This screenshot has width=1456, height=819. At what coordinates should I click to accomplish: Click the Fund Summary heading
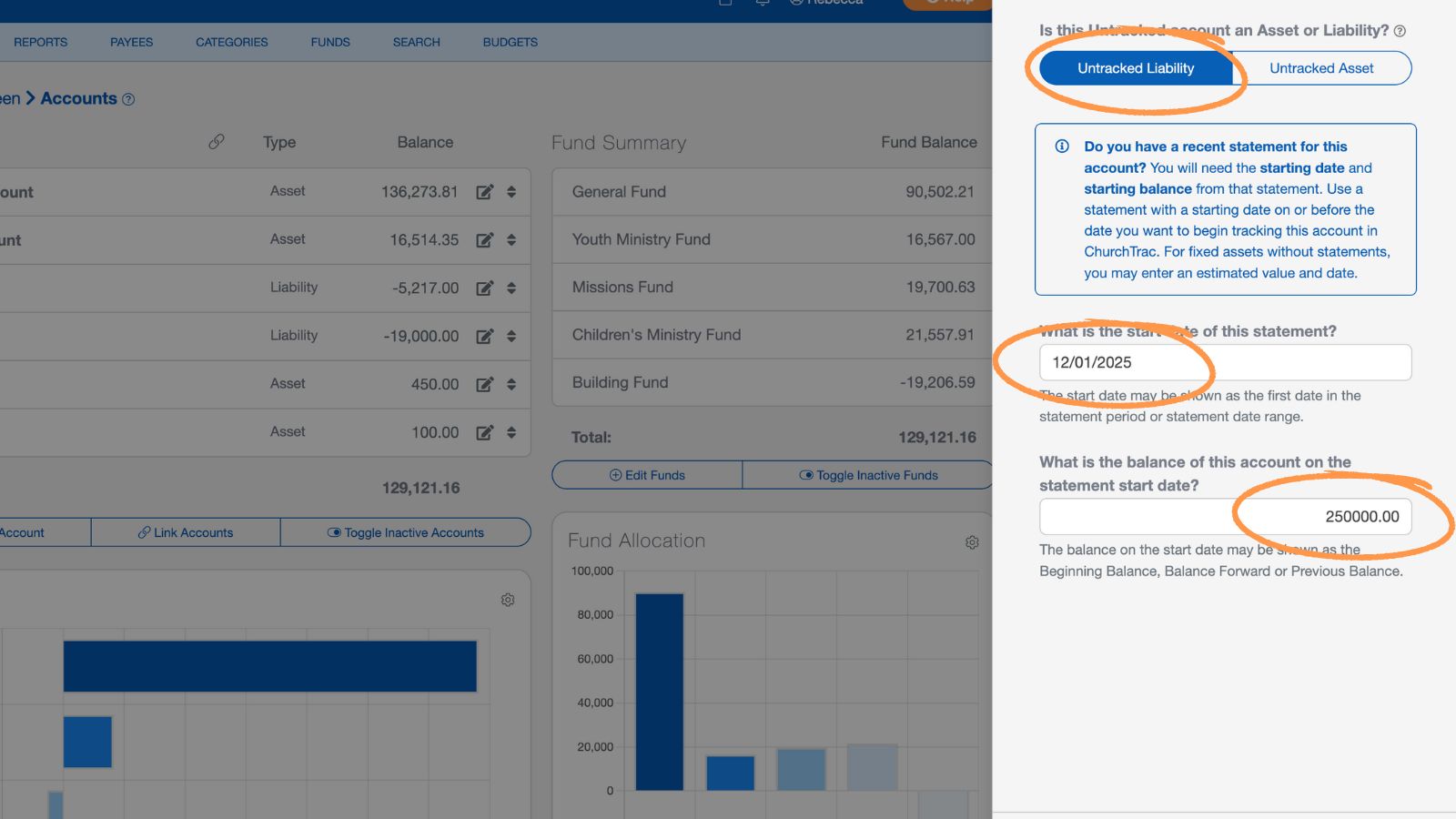coord(619,143)
